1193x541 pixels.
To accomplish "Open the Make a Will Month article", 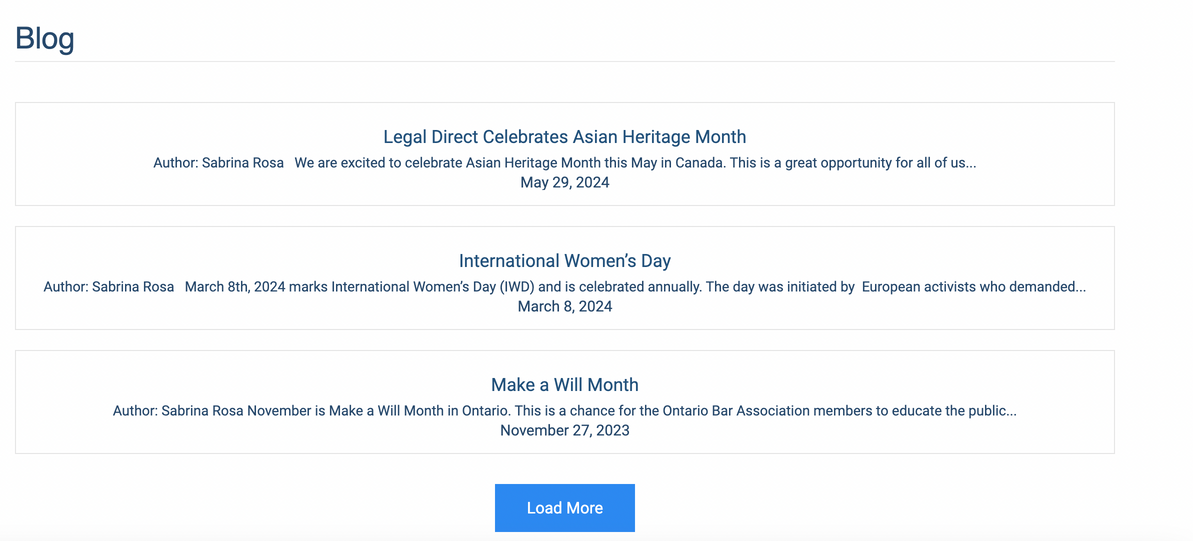I will point(564,385).
